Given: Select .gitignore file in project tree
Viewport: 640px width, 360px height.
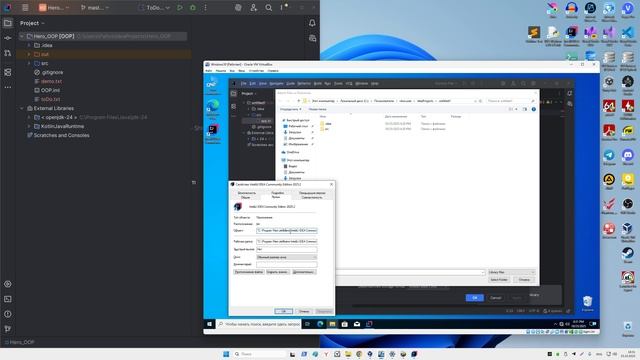Looking at the screenshot, I should (x=52, y=72).
